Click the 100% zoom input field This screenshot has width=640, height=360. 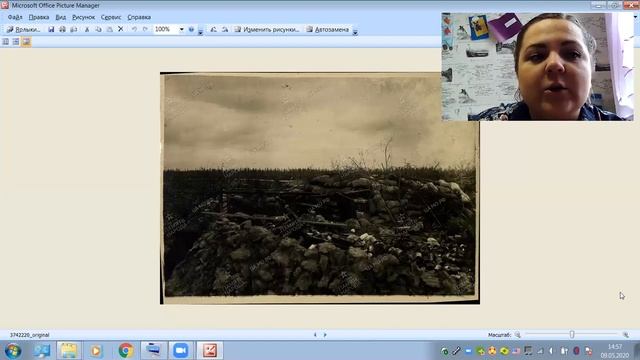click(166, 29)
